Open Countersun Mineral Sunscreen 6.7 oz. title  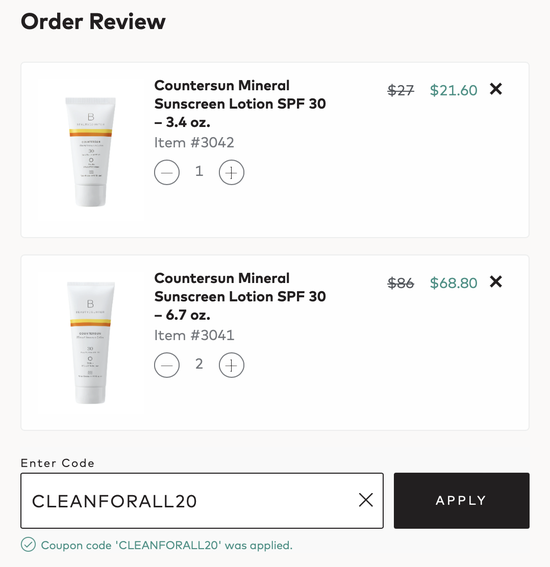(240, 297)
